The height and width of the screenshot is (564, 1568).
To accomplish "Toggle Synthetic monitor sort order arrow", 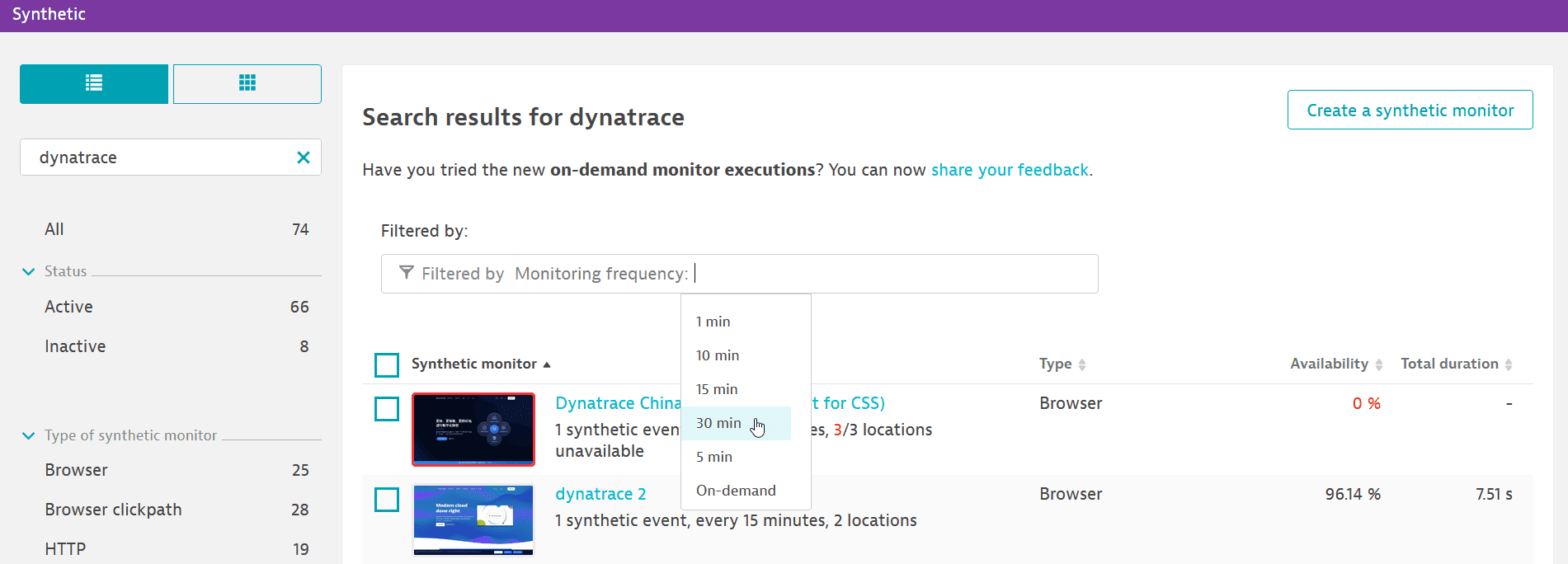I will click(x=547, y=364).
